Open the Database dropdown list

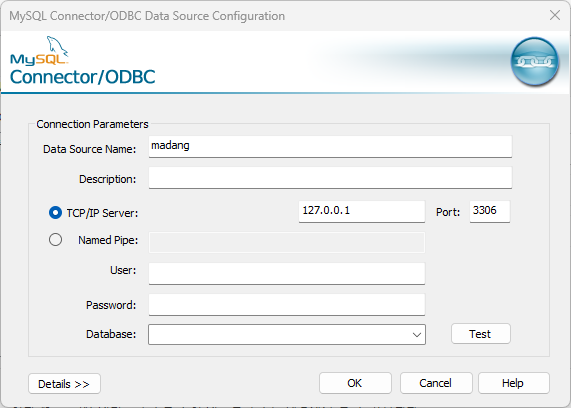[x=417, y=334]
